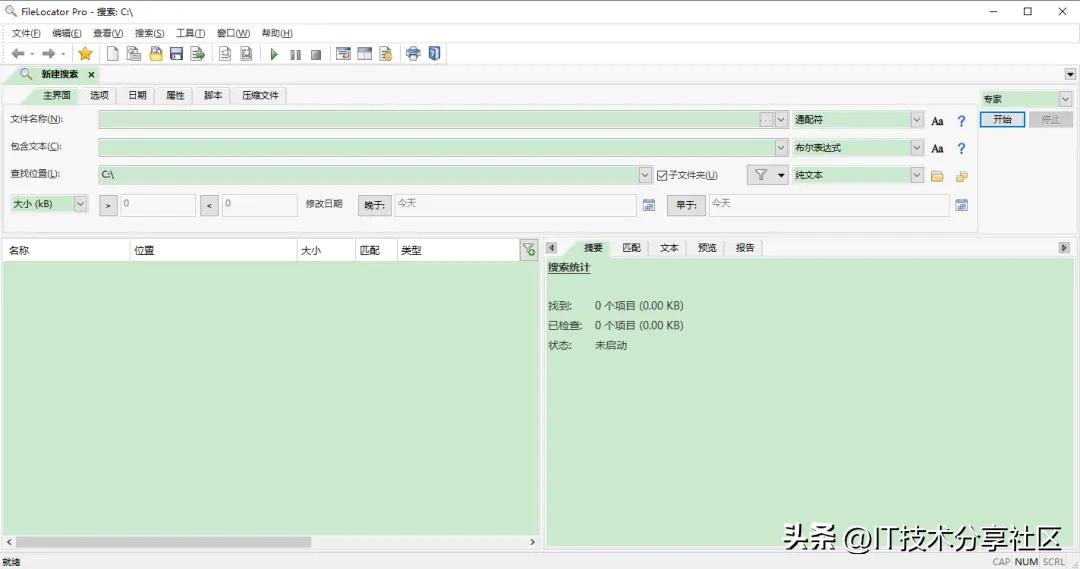Image resolution: width=1080 pixels, height=569 pixels.
Task: Click the pause icon in the toolbar
Action: click(x=295, y=54)
